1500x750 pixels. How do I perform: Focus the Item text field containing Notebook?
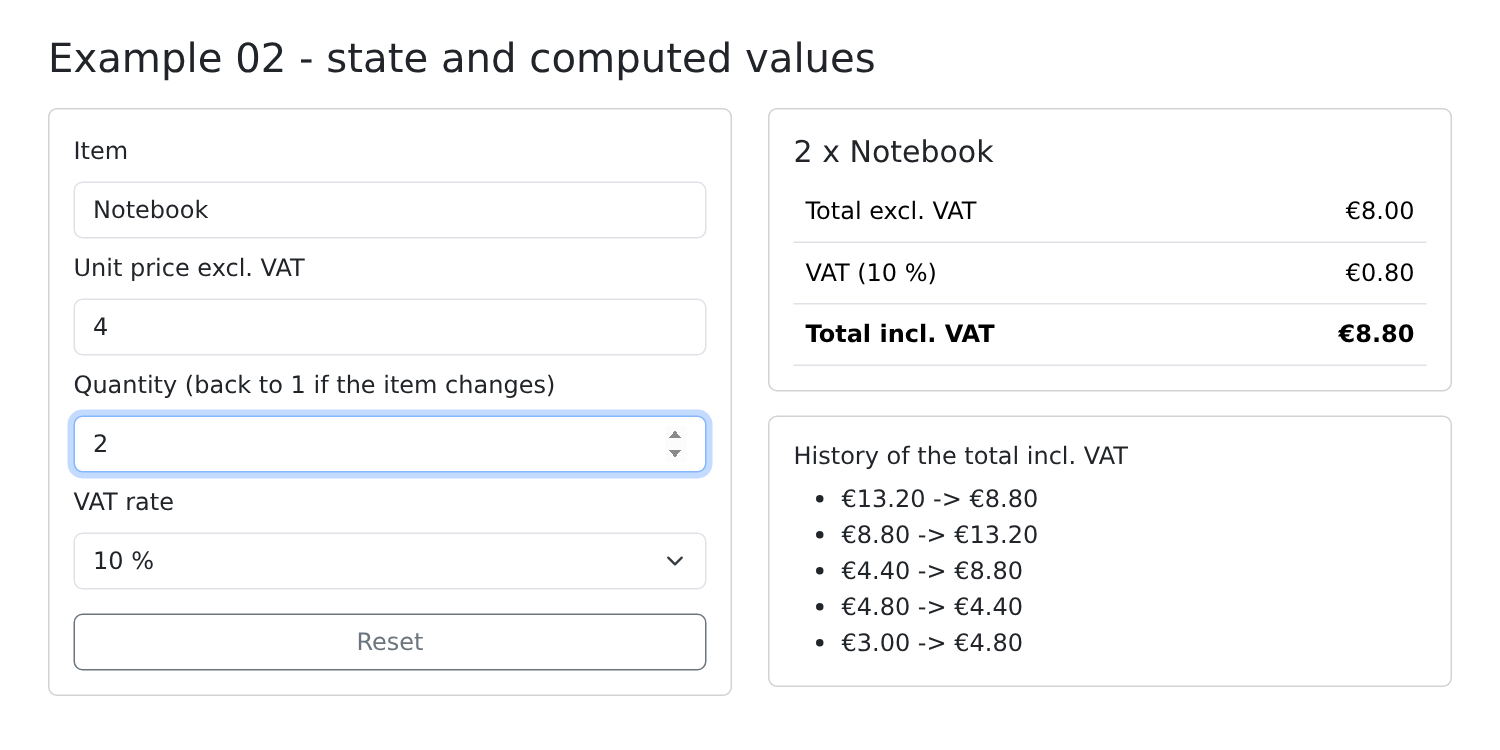pos(390,210)
